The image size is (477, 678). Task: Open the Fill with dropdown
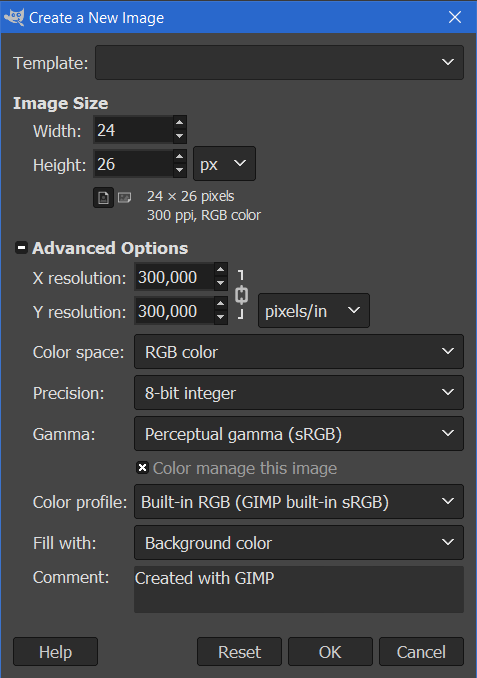[x=299, y=543]
